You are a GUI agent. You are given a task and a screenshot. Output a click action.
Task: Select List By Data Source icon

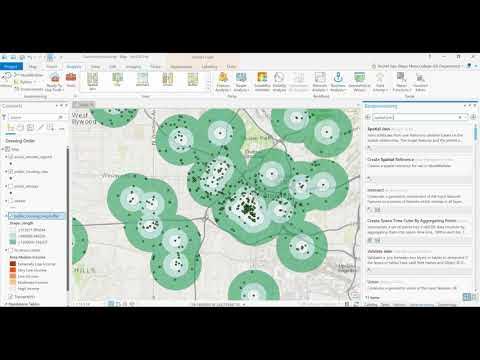(21, 127)
